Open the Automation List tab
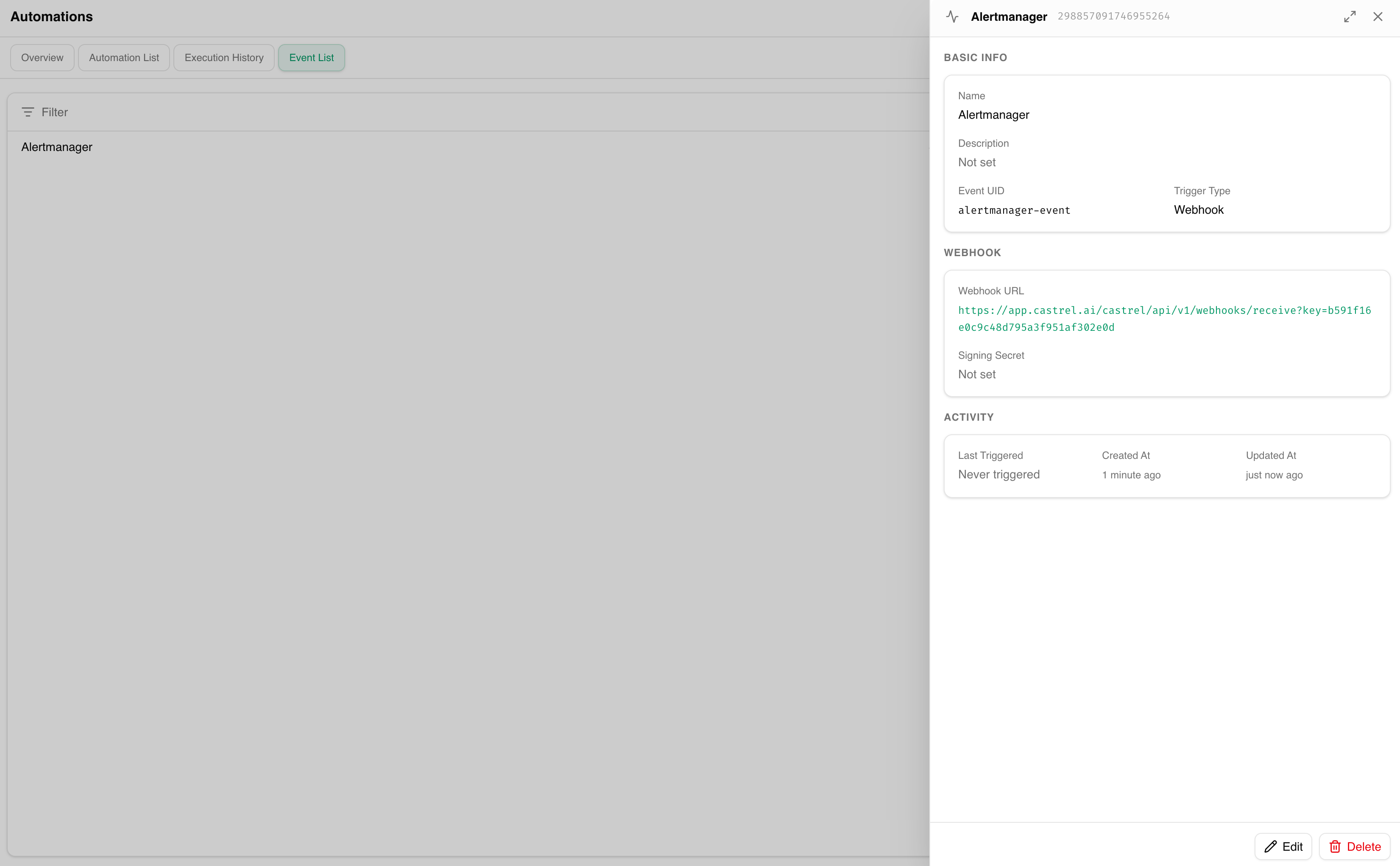 coord(124,57)
